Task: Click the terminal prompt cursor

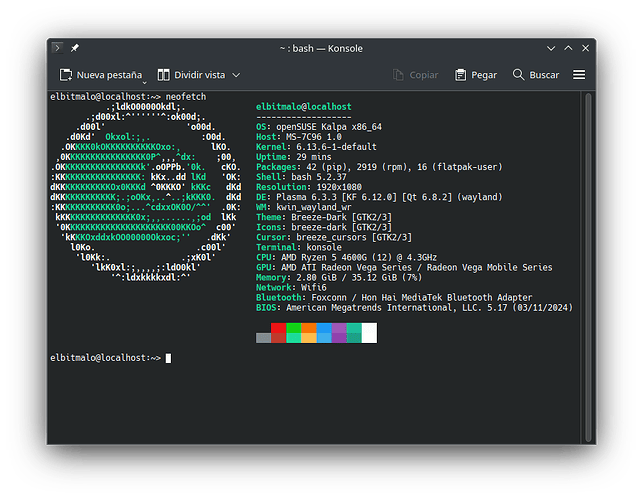Action: (169, 357)
